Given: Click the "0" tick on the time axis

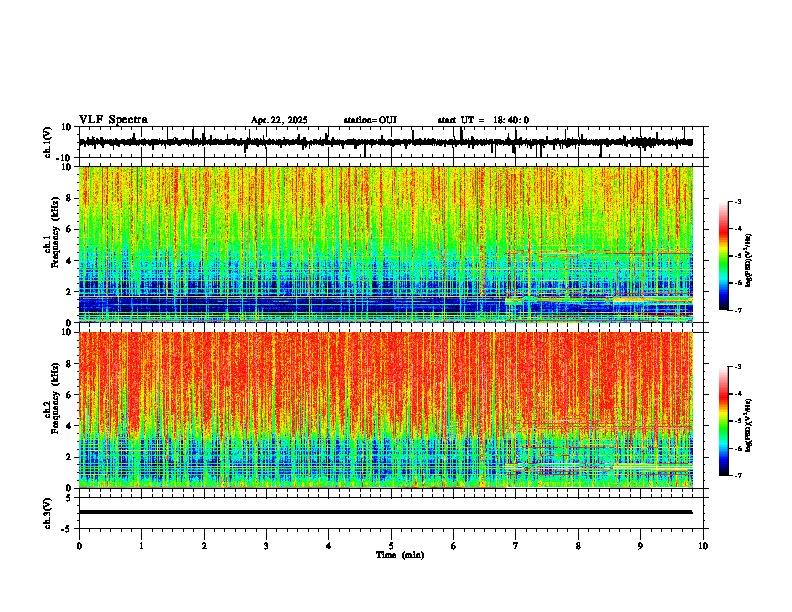Looking at the screenshot, I should [79, 546].
